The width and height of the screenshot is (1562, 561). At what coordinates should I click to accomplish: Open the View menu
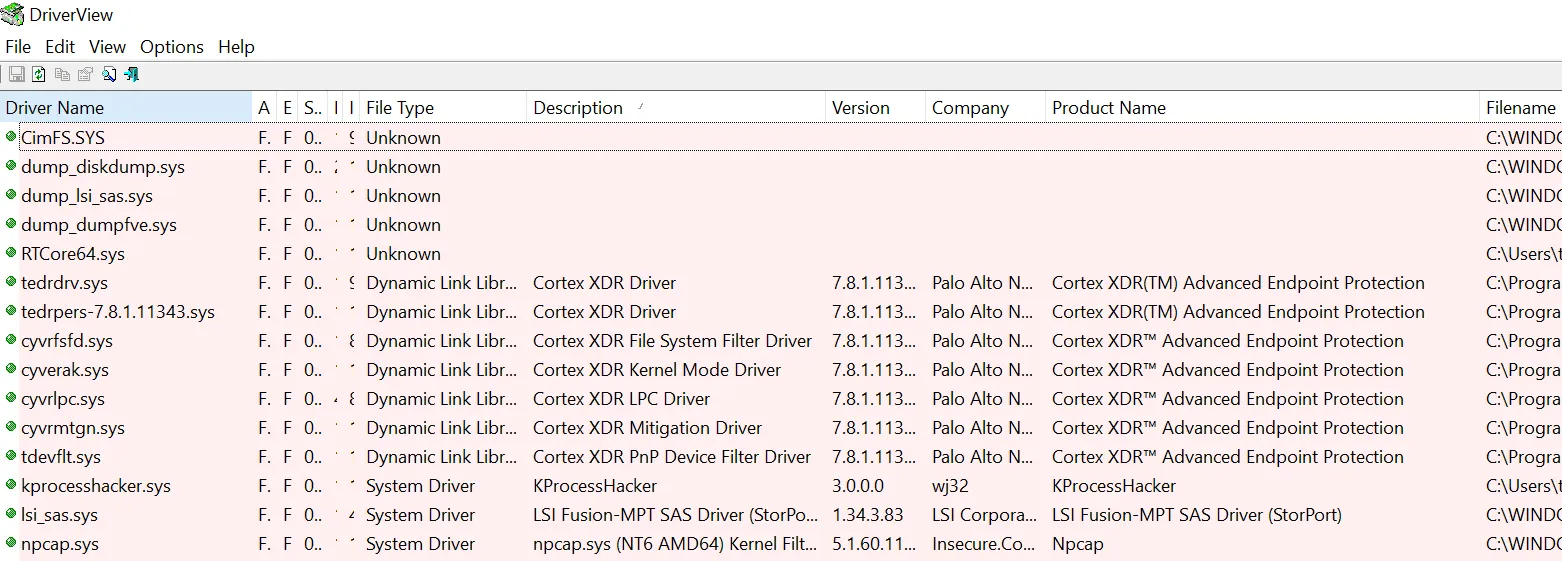107,47
